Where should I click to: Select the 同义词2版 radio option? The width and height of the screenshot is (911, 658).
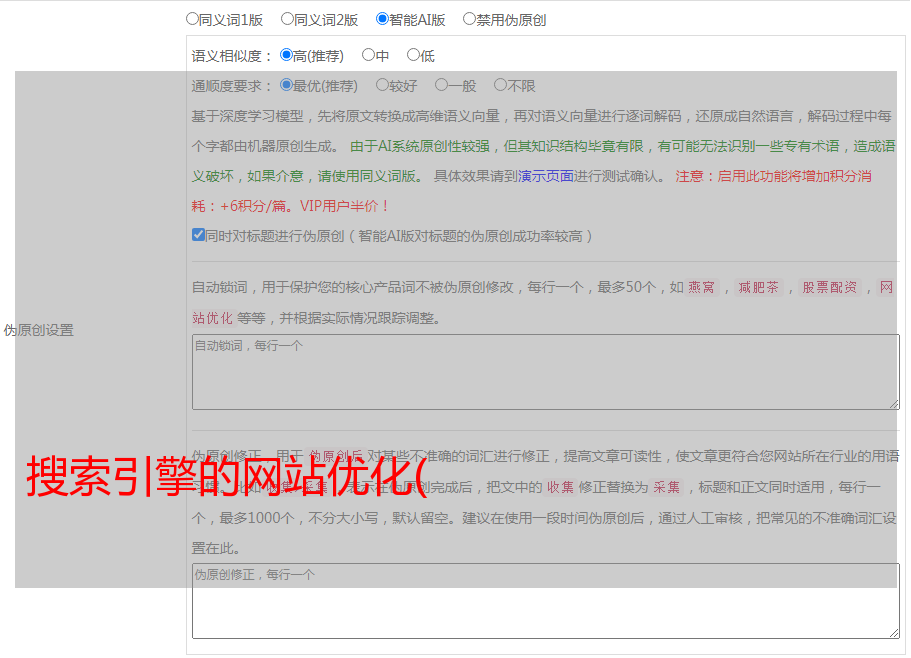point(287,19)
